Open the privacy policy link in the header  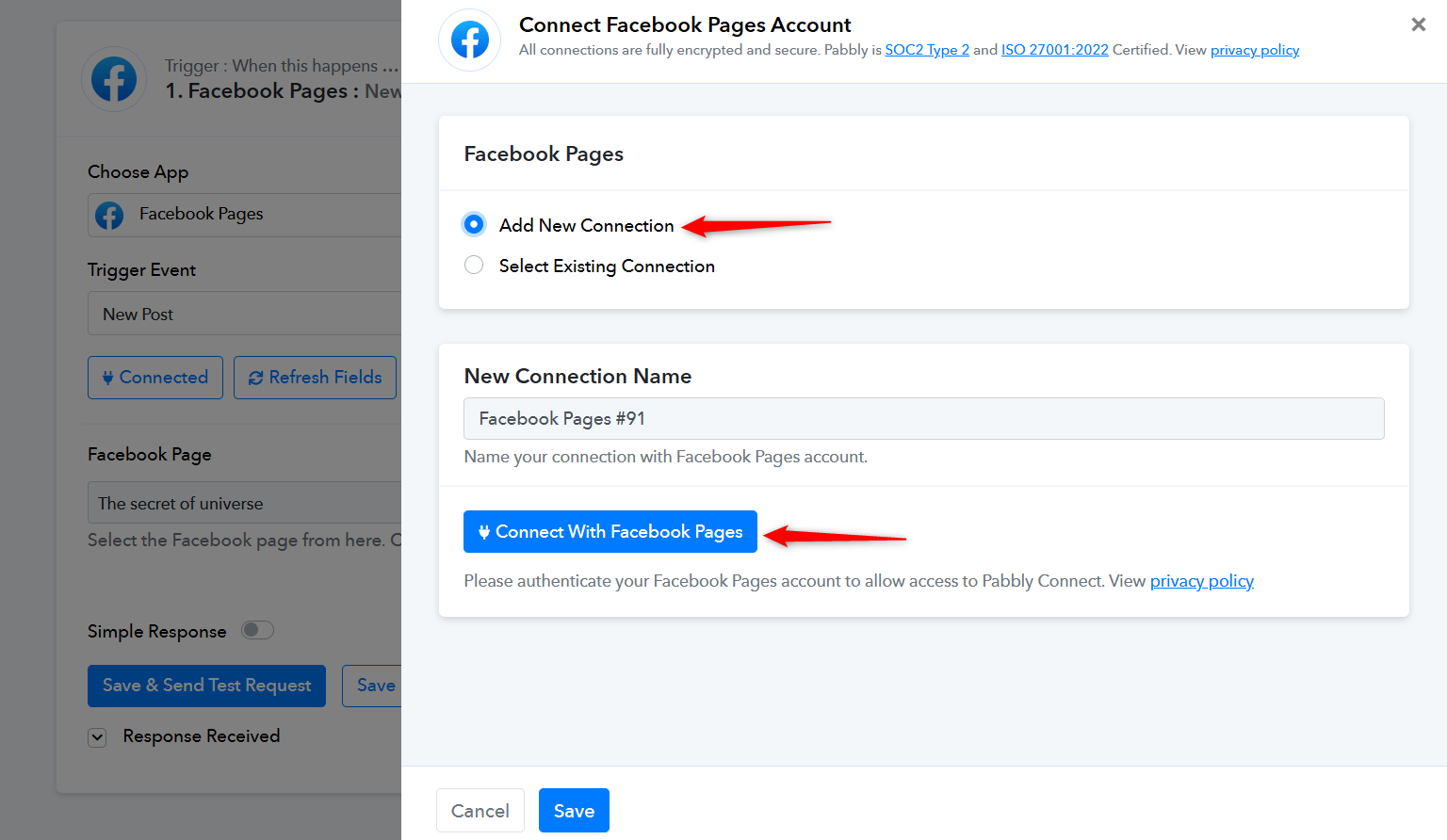[x=1255, y=50]
